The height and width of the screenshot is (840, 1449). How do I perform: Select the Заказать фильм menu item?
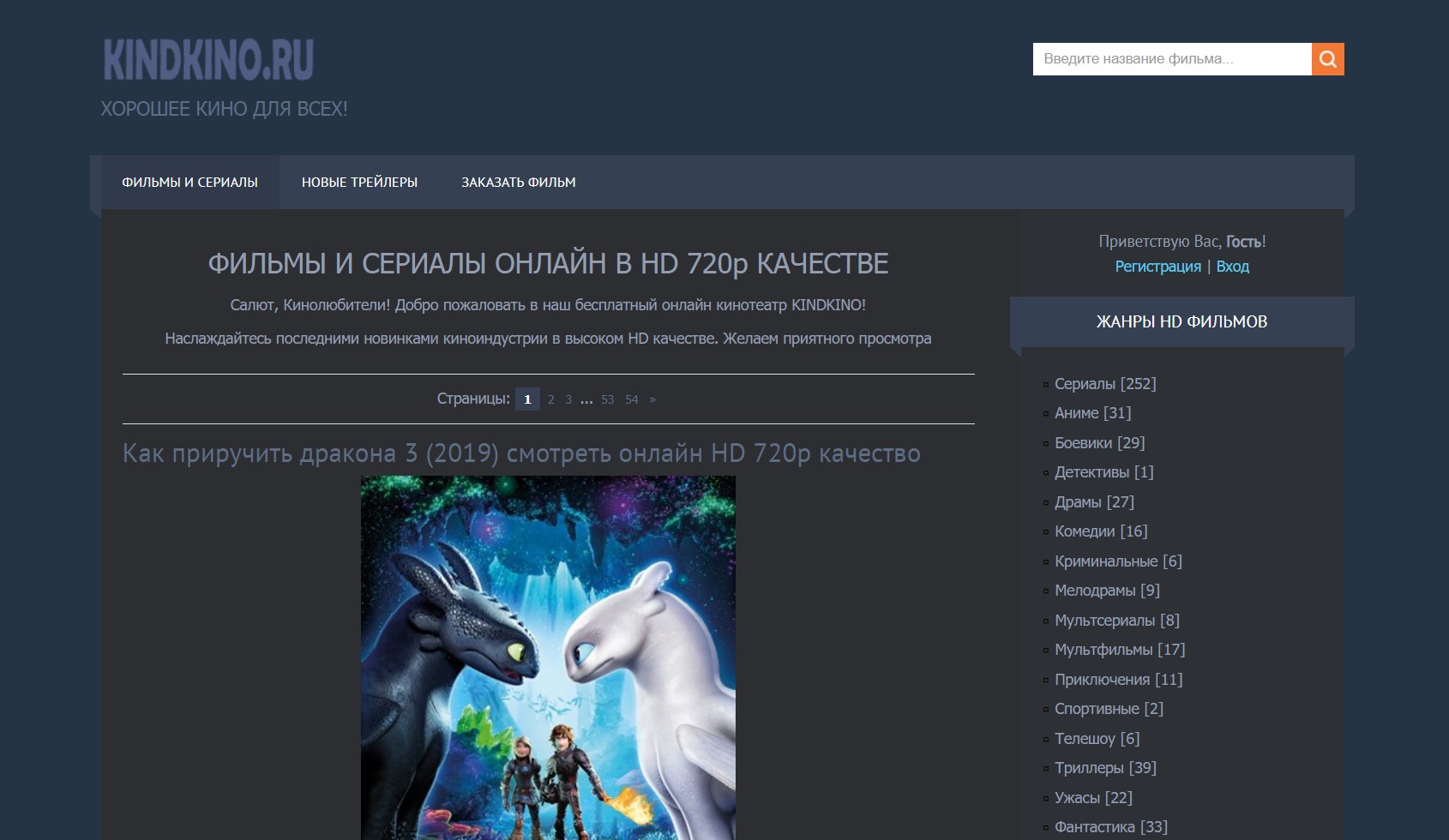(x=519, y=182)
